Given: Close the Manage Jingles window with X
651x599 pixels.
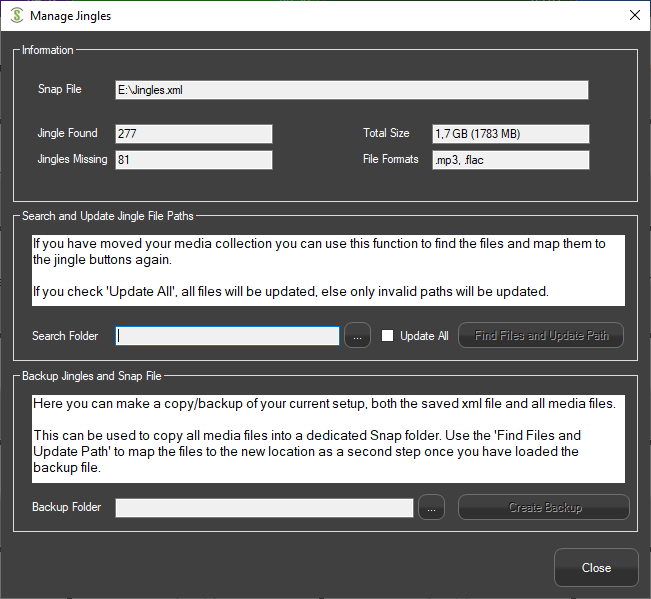Looking at the screenshot, I should pos(634,15).
